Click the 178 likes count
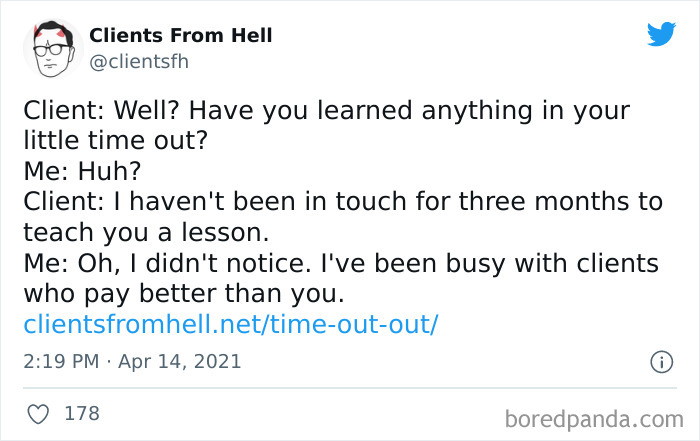This screenshot has width=700, height=441. tap(83, 412)
